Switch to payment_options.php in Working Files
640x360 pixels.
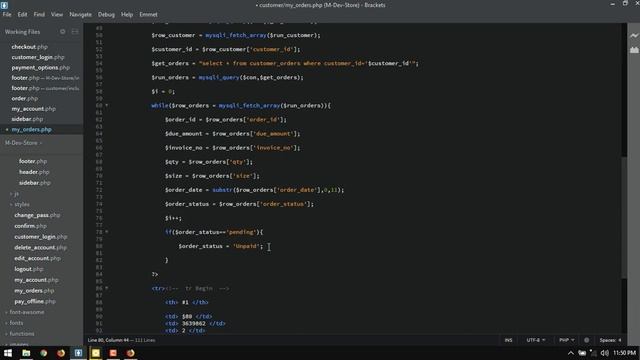[x=42, y=68]
